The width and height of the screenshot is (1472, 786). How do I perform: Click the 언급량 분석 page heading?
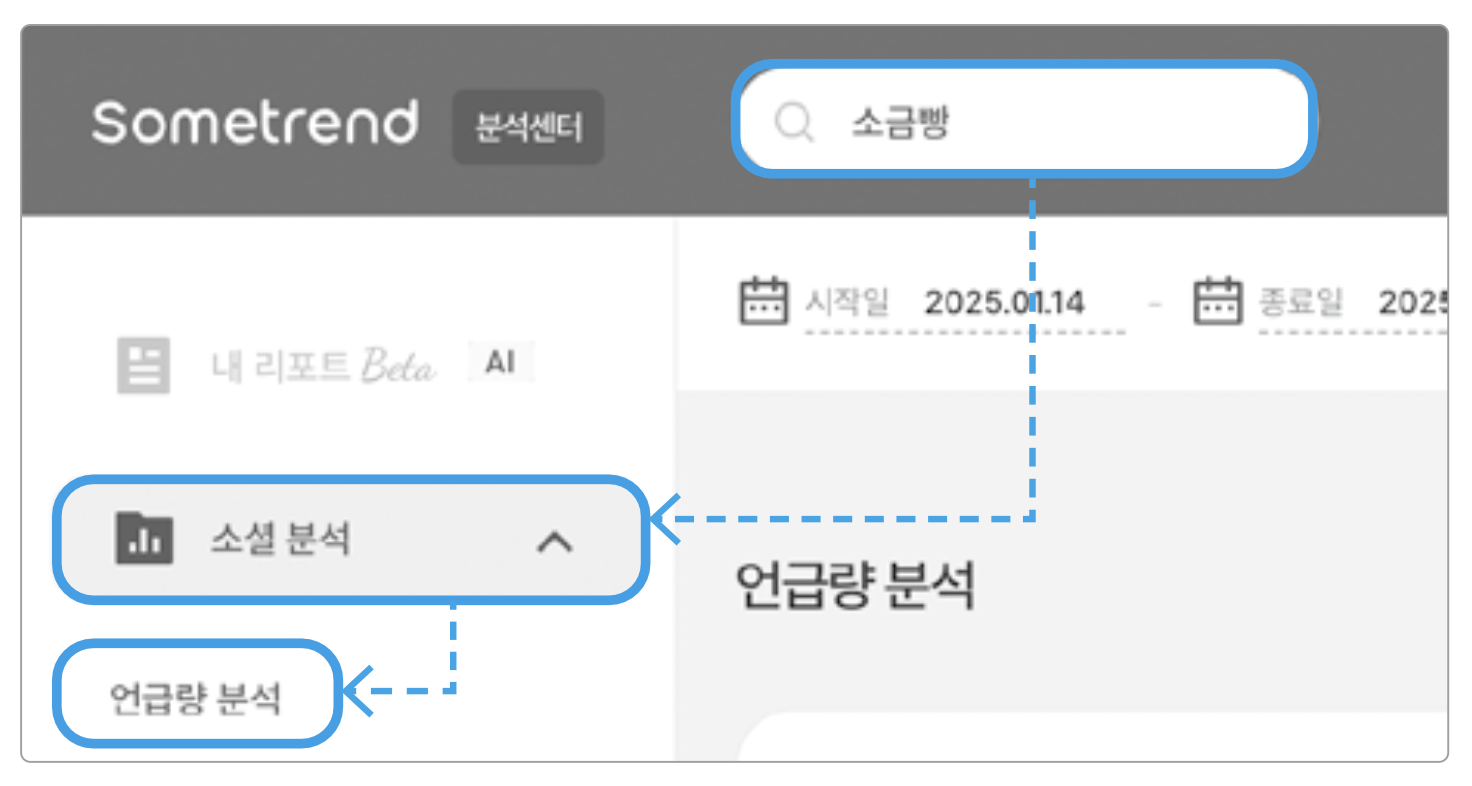click(x=854, y=585)
